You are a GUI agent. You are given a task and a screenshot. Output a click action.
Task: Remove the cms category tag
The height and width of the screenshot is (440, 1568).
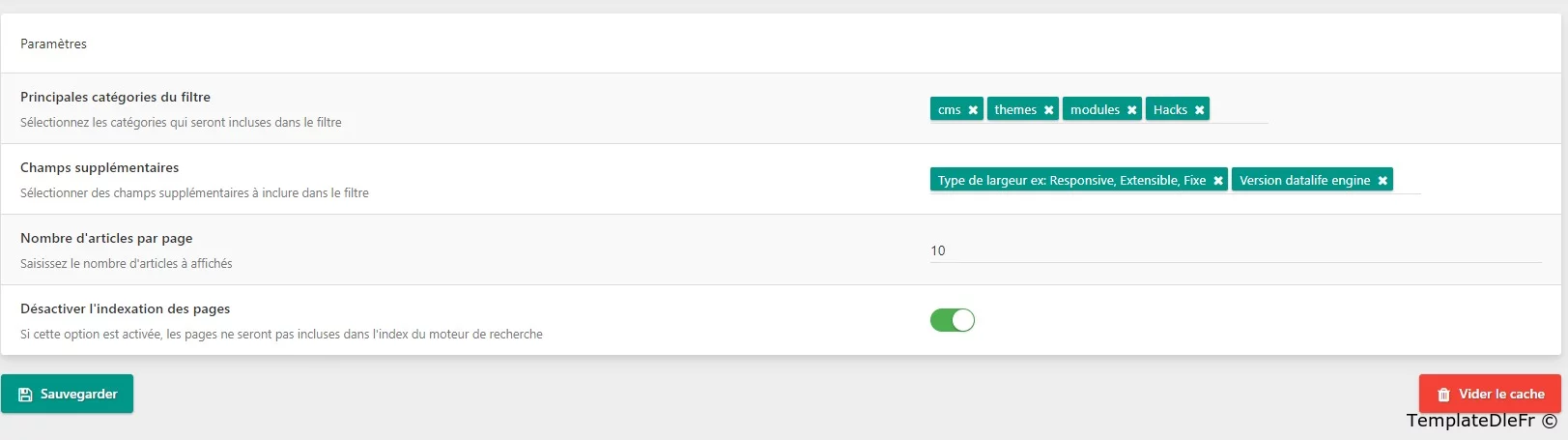(x=973, y=110)
